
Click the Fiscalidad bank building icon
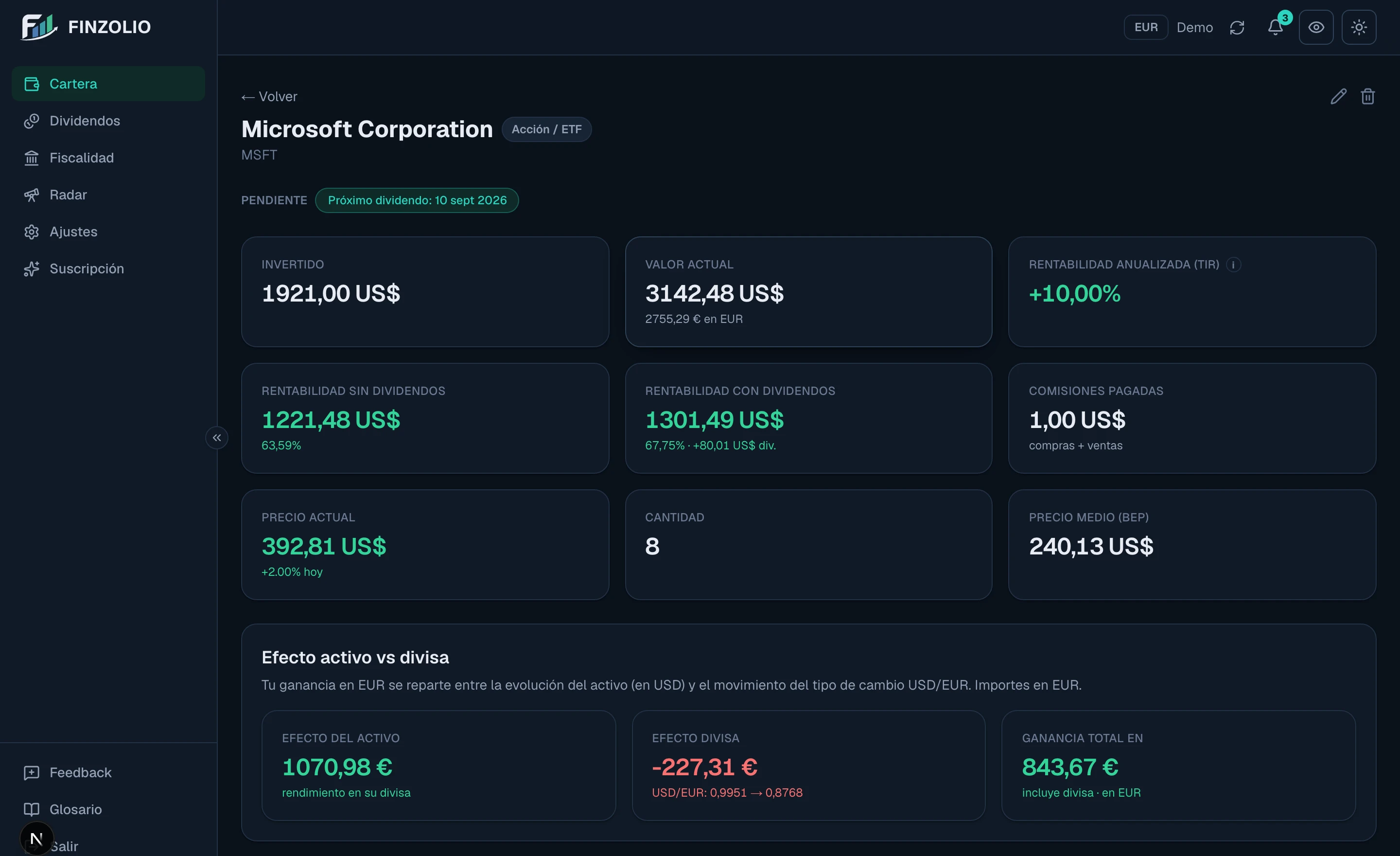[32, 158]
